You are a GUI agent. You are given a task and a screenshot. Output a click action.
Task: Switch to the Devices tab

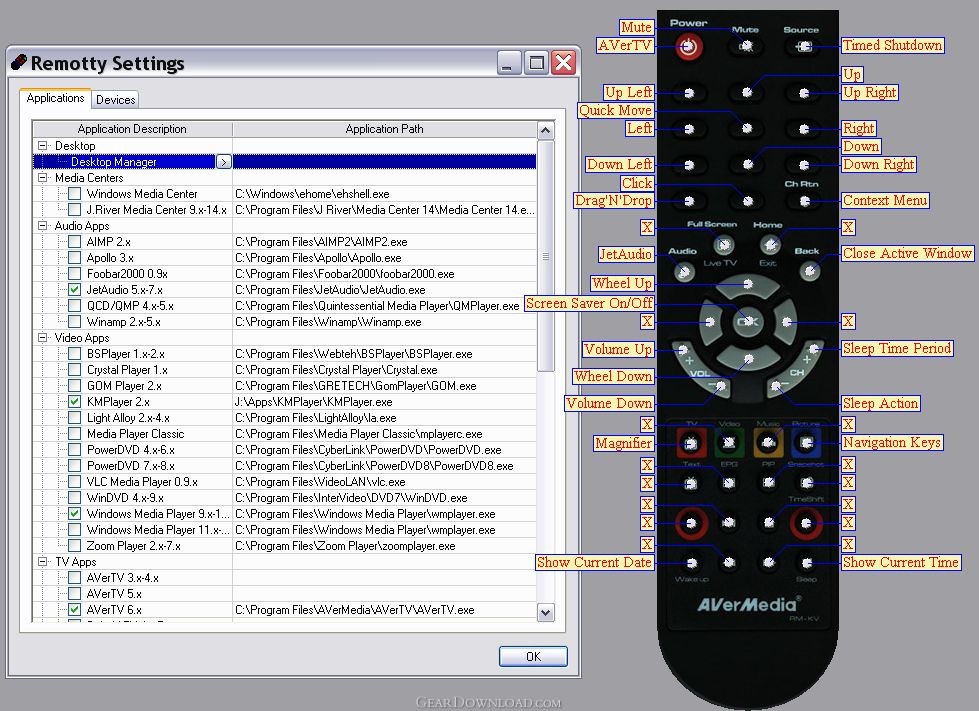(x=116, y=100)
